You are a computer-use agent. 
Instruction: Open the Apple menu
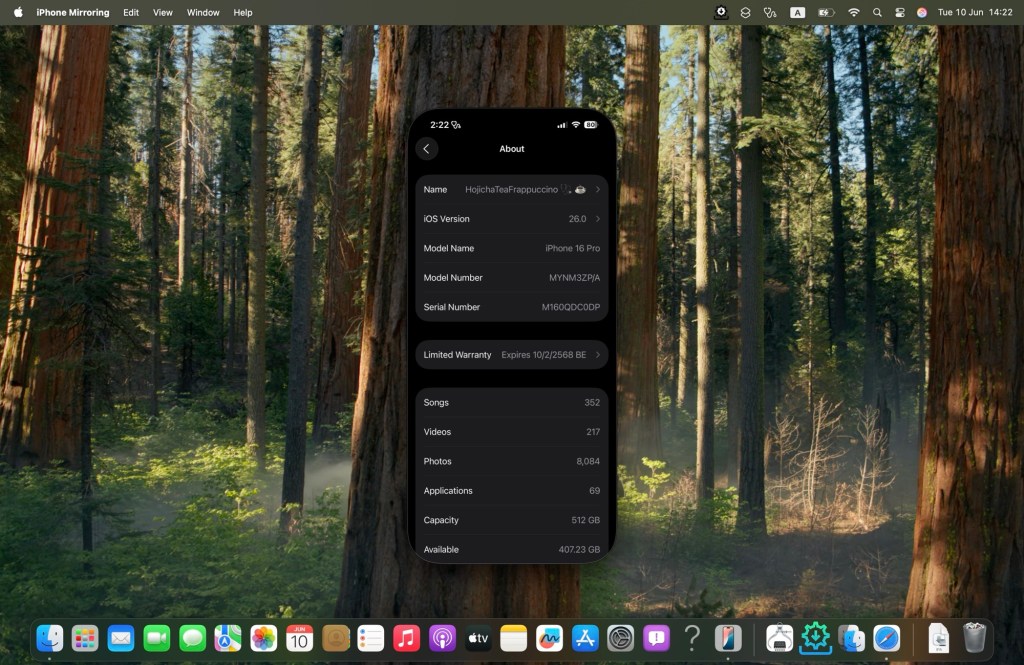tap(18, 12)
